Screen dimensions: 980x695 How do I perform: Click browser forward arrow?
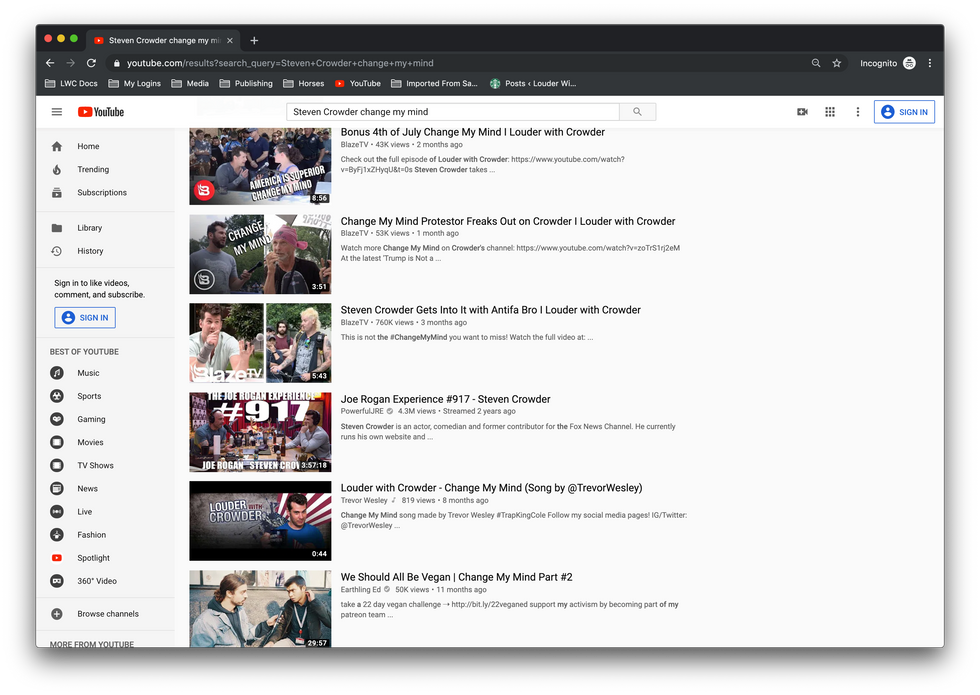coord(71,63)
